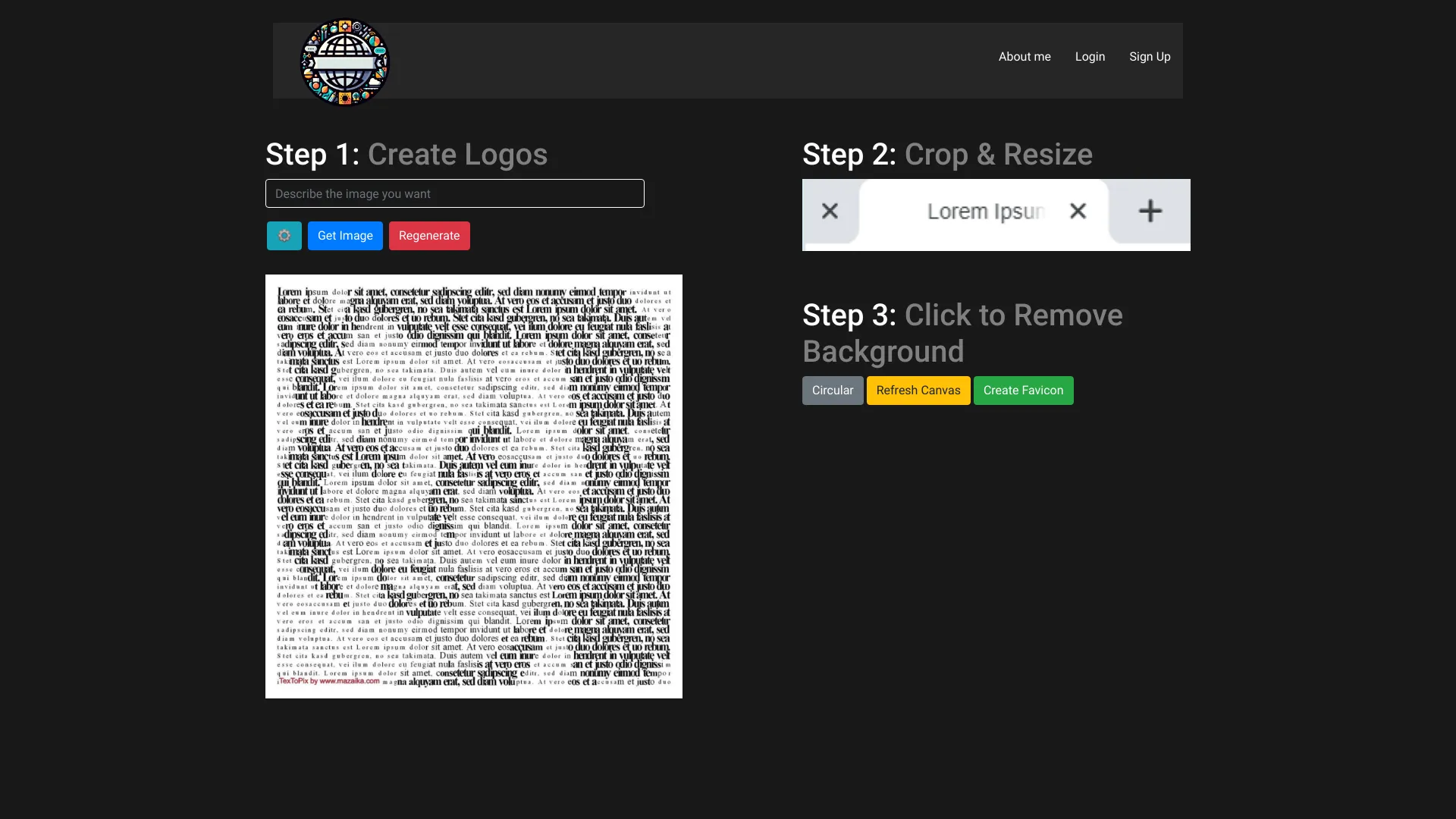The height and width of the screenshot is (819, 1456).
Task: Click the plus icon to add new tab
Action: pos(1150,211)
